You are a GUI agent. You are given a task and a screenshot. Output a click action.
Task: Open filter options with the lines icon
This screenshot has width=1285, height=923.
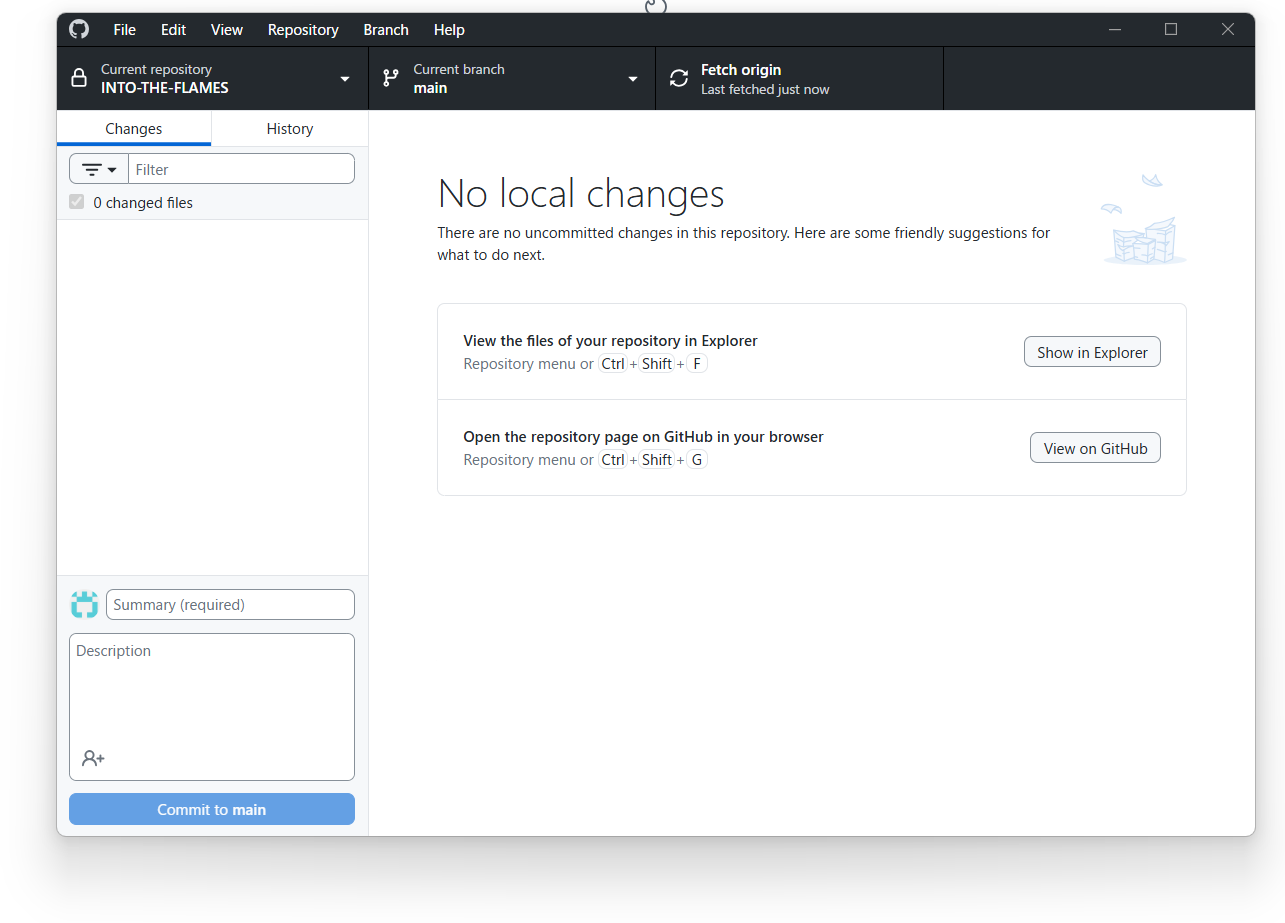pyautogui.click(x=99, y=169)
